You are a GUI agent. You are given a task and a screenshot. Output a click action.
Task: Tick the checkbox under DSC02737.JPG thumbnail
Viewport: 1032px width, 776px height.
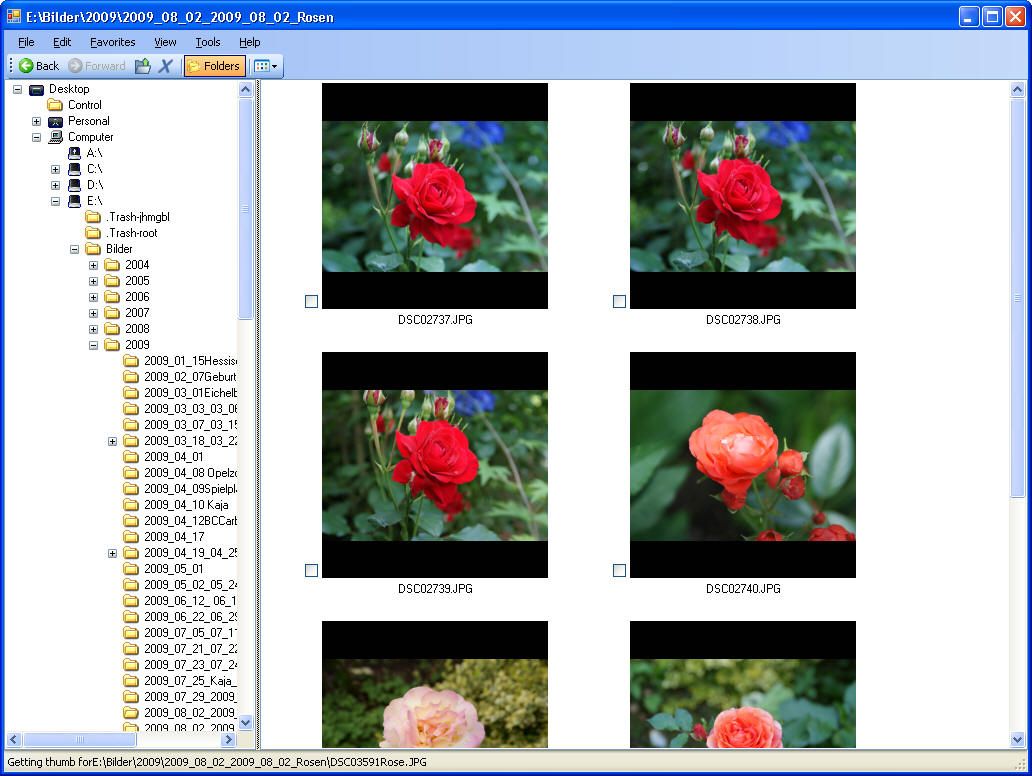pos(311,300)
